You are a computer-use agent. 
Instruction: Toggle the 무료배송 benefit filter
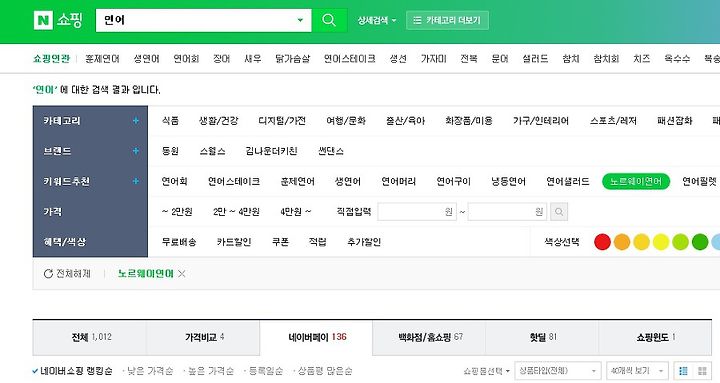tap(179, 242)
